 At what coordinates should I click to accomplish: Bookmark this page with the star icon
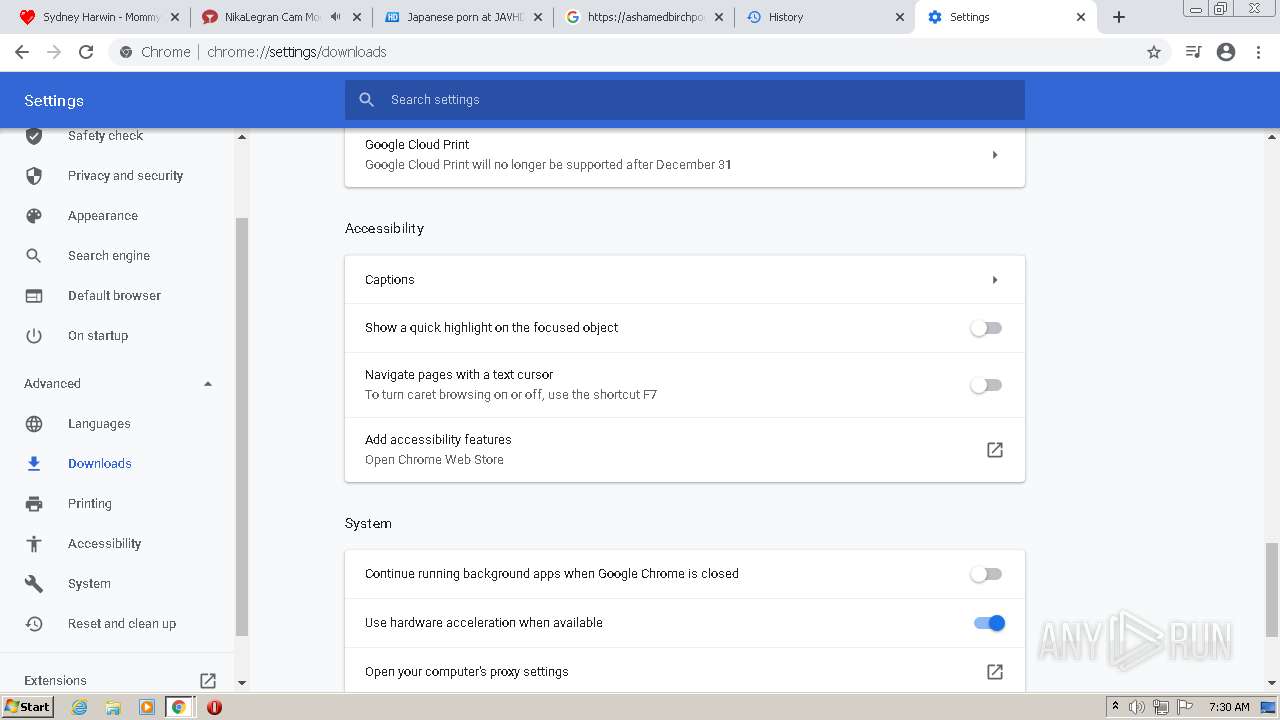pyautogui.click(x=1154, y=52)
